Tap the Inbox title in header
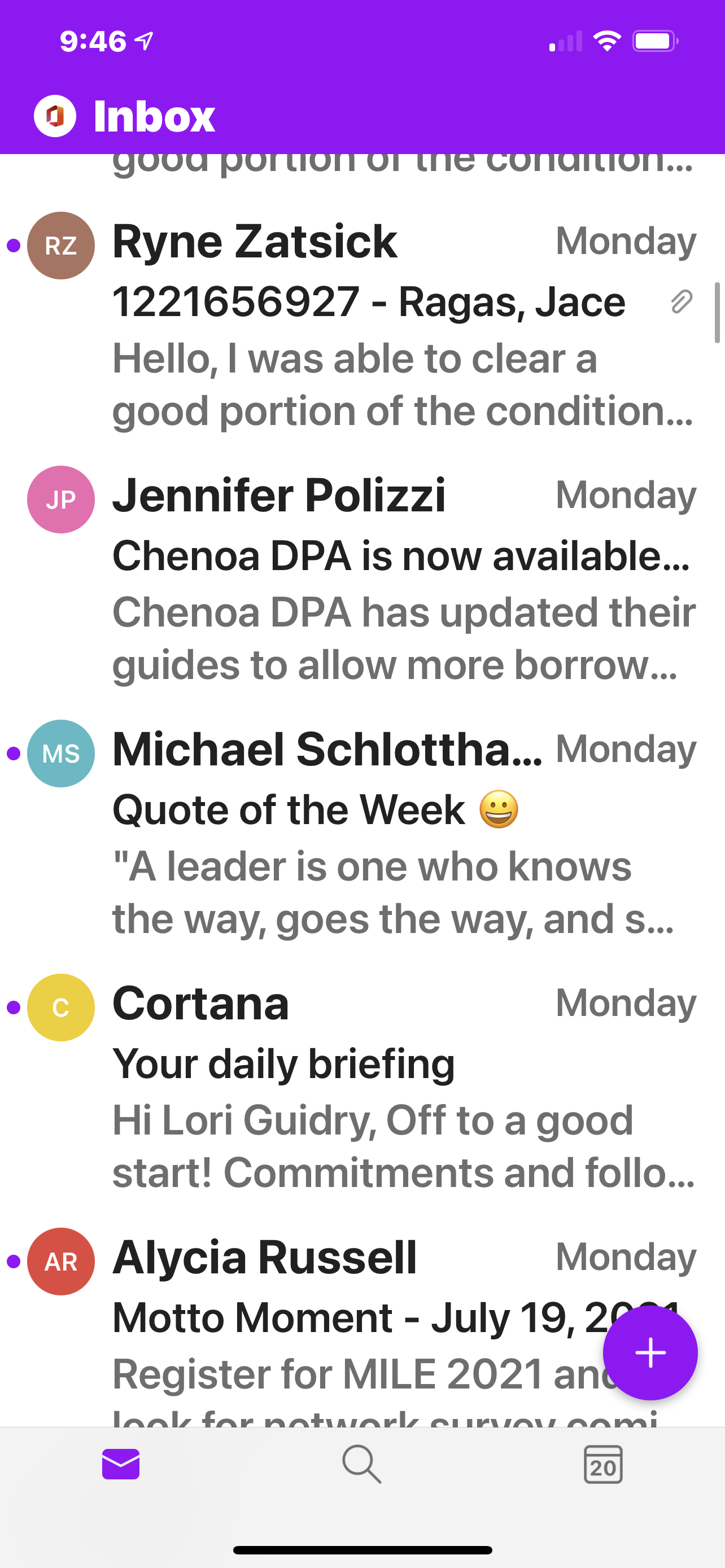 tap(154, 116)
